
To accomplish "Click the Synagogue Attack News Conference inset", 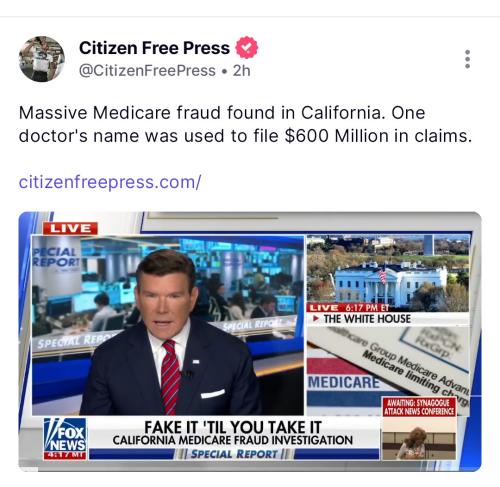I will click(419, 428).
